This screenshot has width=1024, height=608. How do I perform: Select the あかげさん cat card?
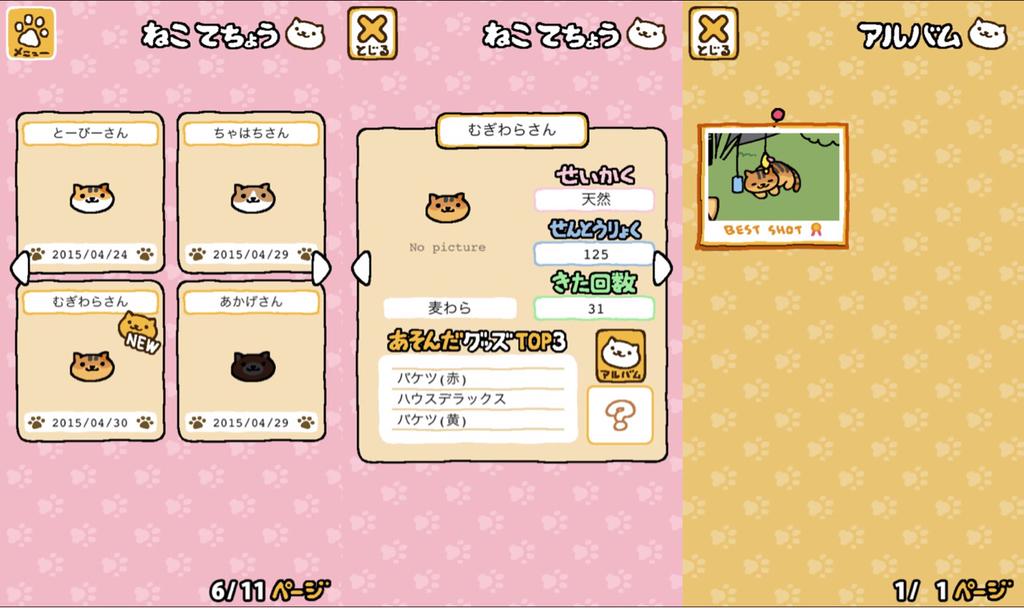click(251, 361)
